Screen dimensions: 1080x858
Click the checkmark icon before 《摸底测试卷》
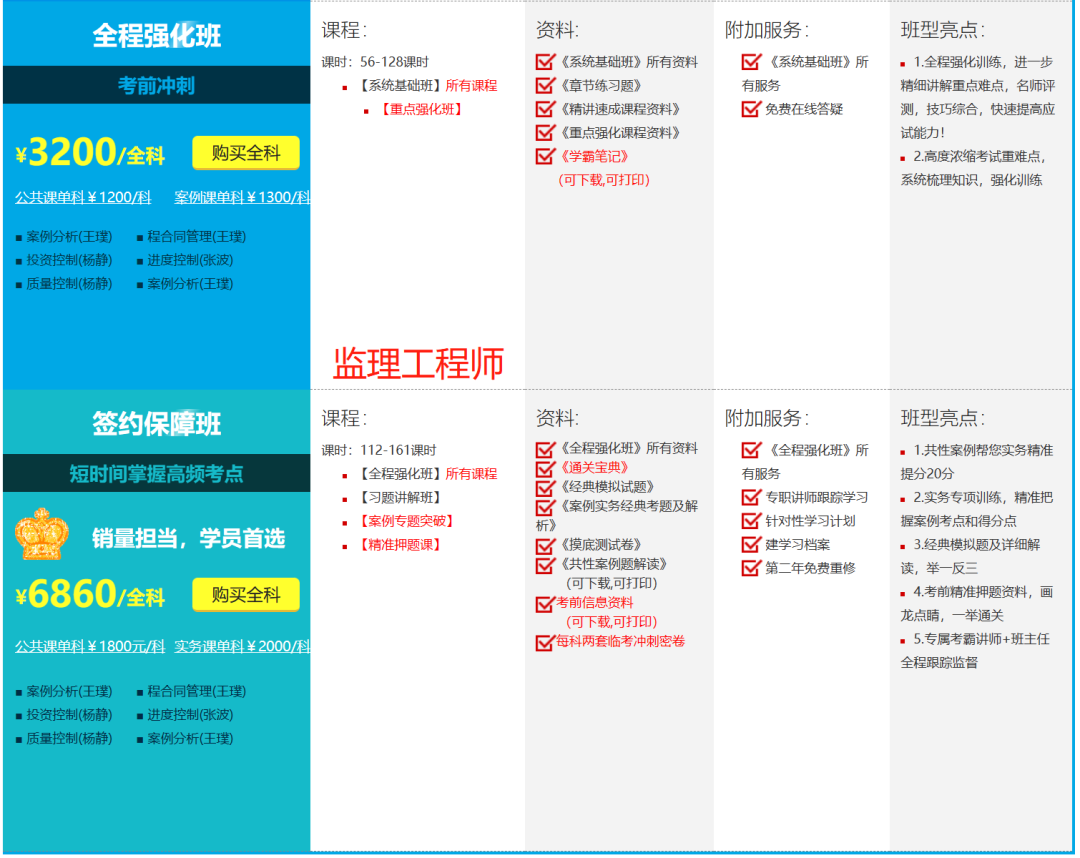(x=545, y=545)
